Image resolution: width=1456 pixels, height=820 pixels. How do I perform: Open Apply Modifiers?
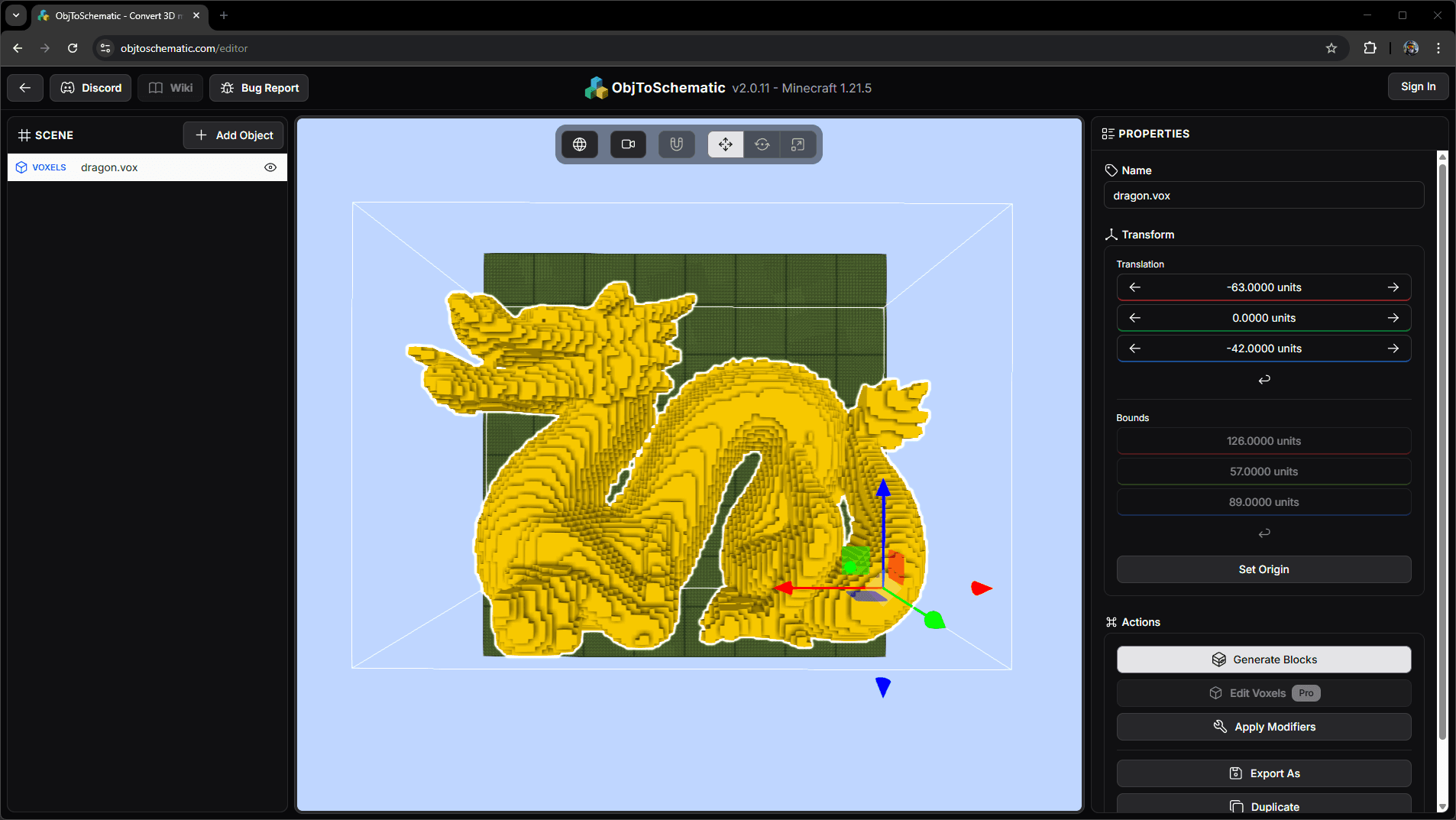1263,727
